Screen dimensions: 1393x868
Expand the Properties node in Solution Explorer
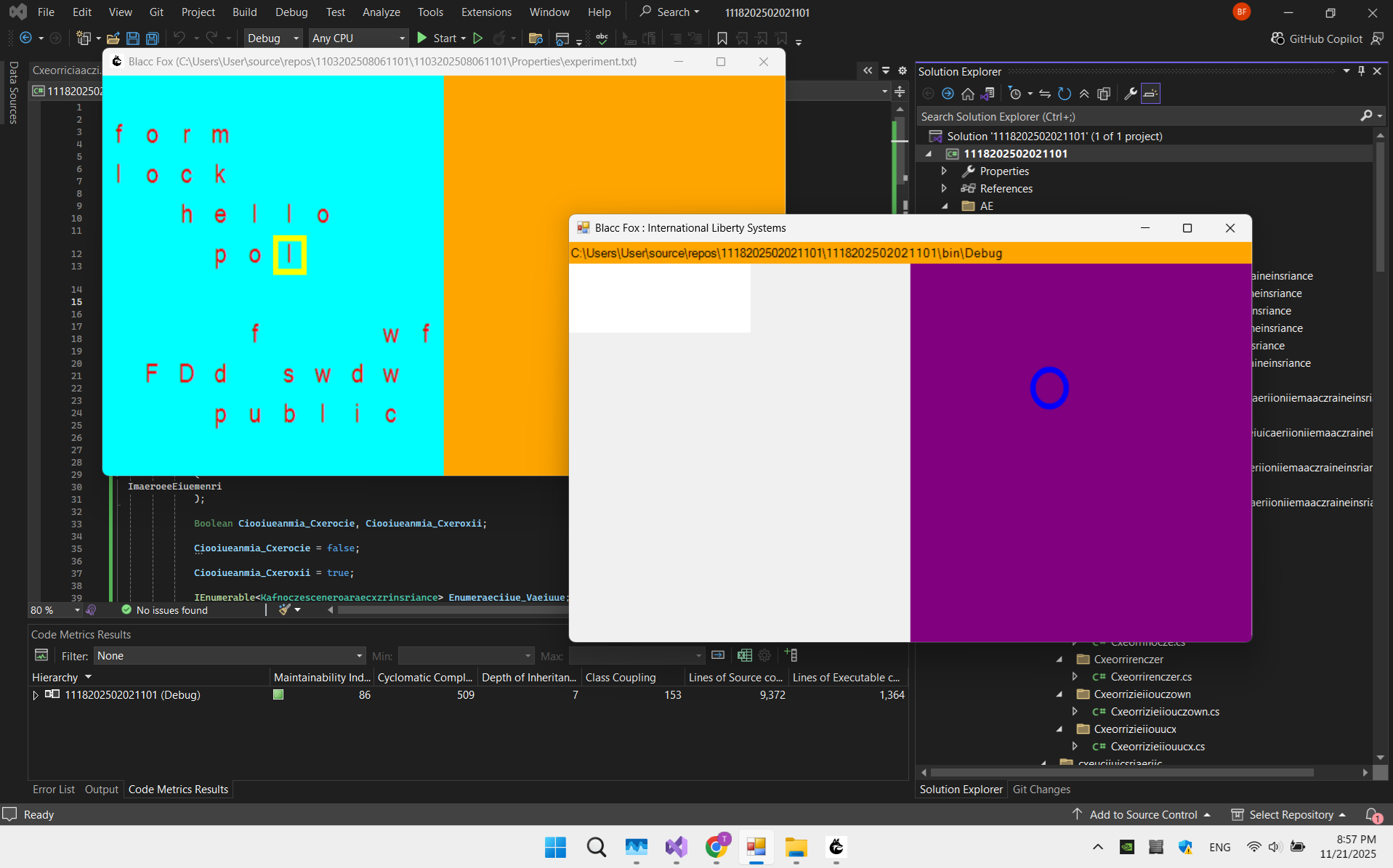944,171
